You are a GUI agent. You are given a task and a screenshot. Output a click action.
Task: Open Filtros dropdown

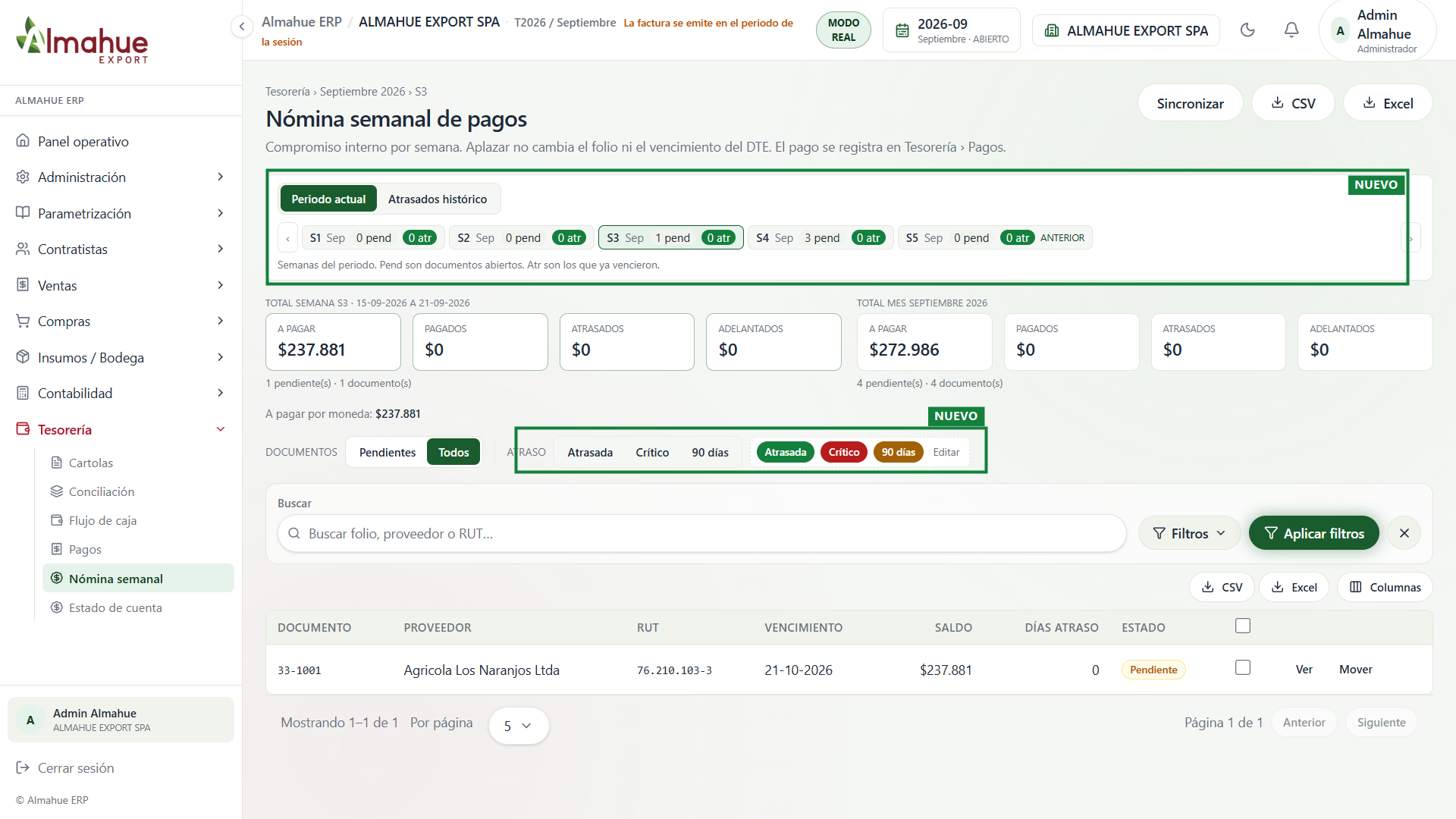pos(1189,533)
